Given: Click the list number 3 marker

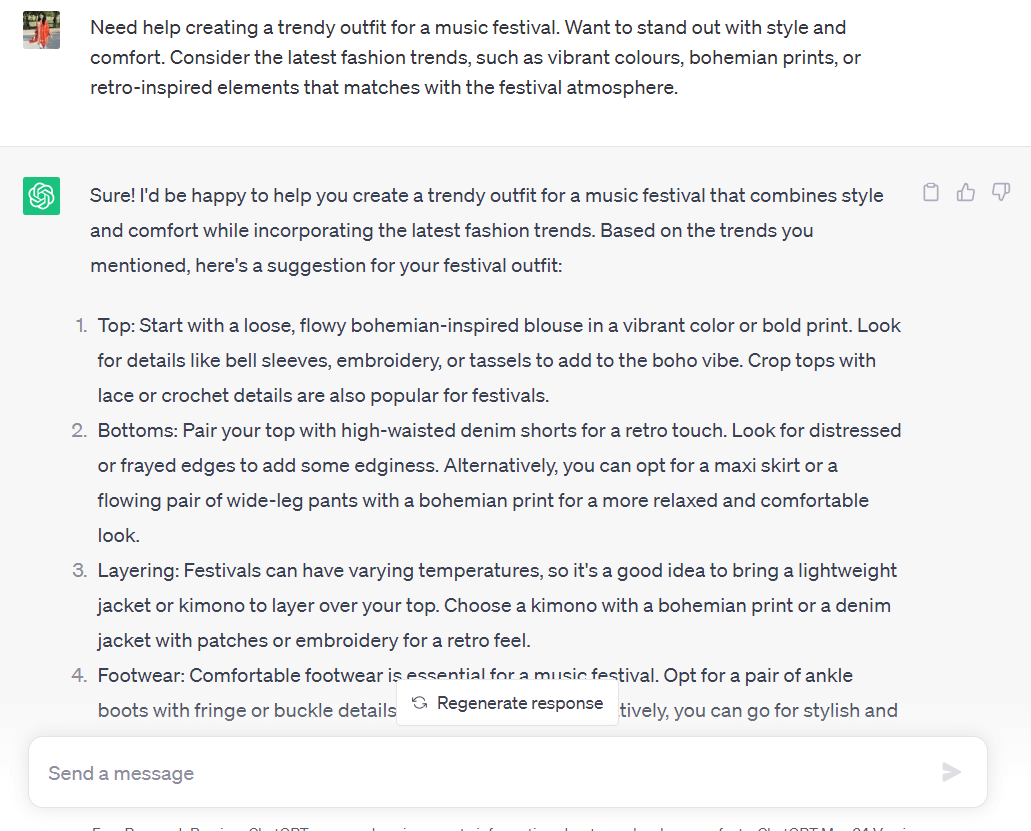Looking at the screenshot, I should 80,571.
